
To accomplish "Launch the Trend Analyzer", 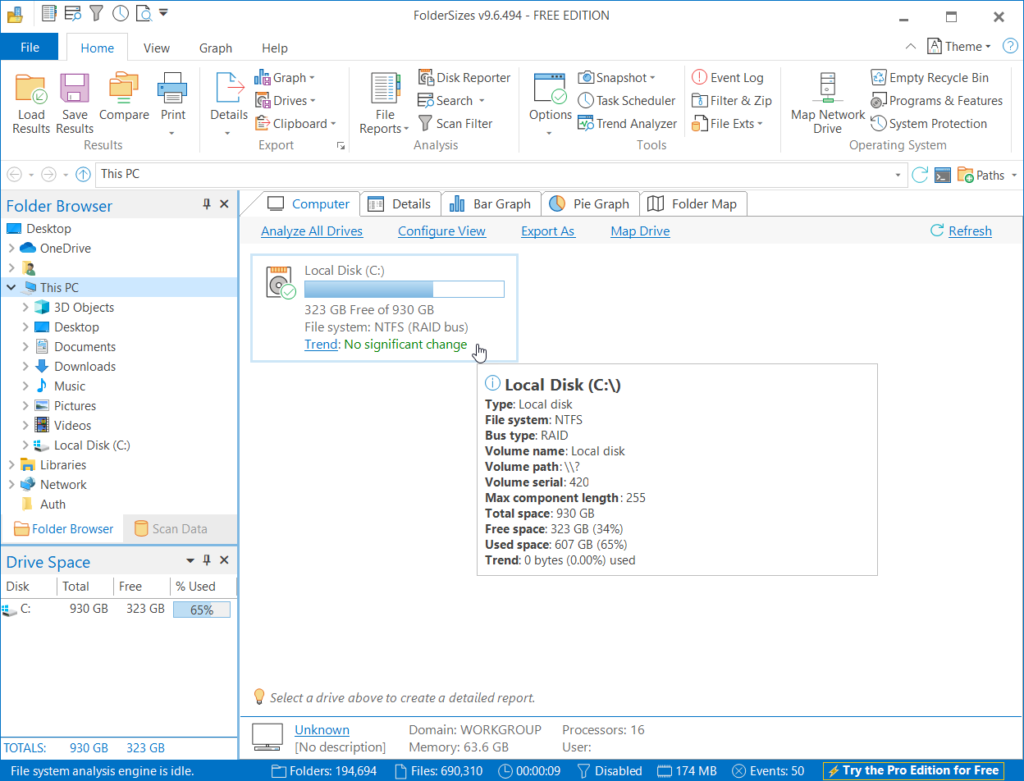I will coord(628,123).
